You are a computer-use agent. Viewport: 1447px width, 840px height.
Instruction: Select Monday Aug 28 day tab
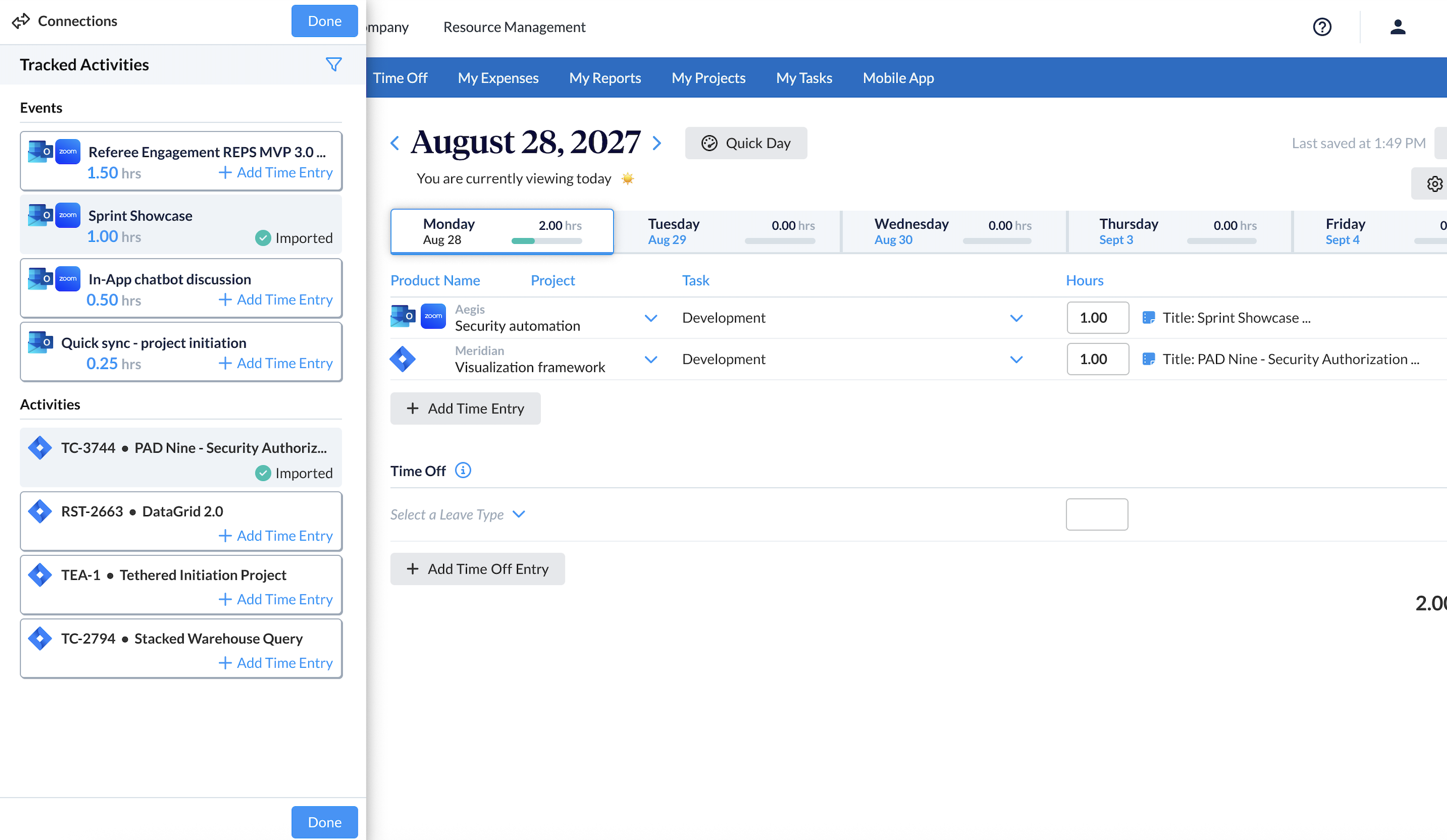click(502, 231)
